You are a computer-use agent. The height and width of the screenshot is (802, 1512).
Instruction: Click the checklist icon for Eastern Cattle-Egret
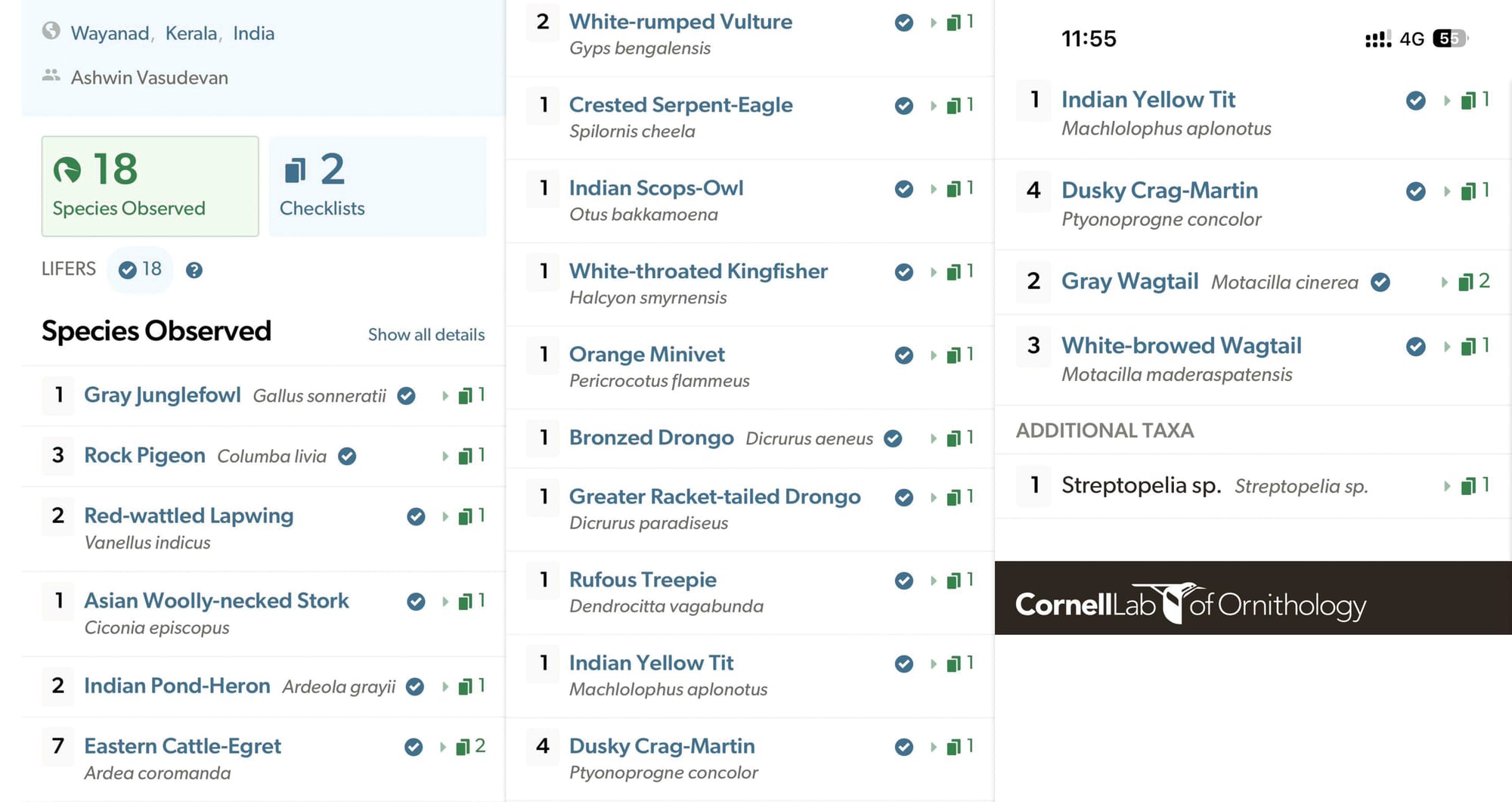click(463, 748)
